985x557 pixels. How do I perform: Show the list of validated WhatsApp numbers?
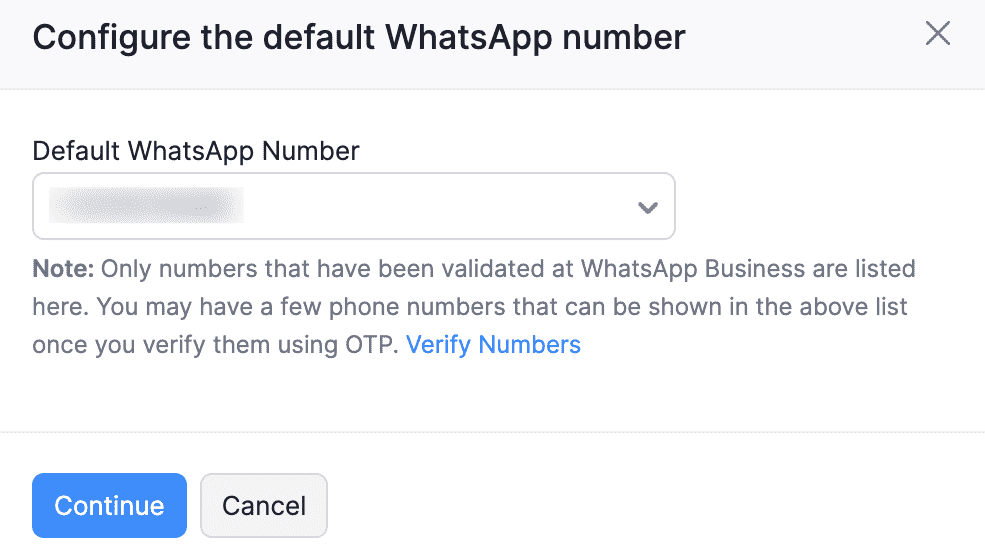tap(647, 207)
